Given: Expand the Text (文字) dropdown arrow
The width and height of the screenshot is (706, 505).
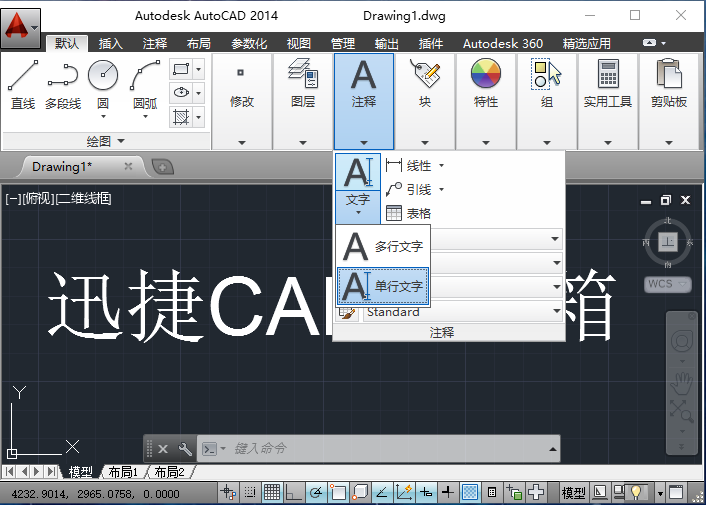Looking at the screenshot, I should [358, 212].
